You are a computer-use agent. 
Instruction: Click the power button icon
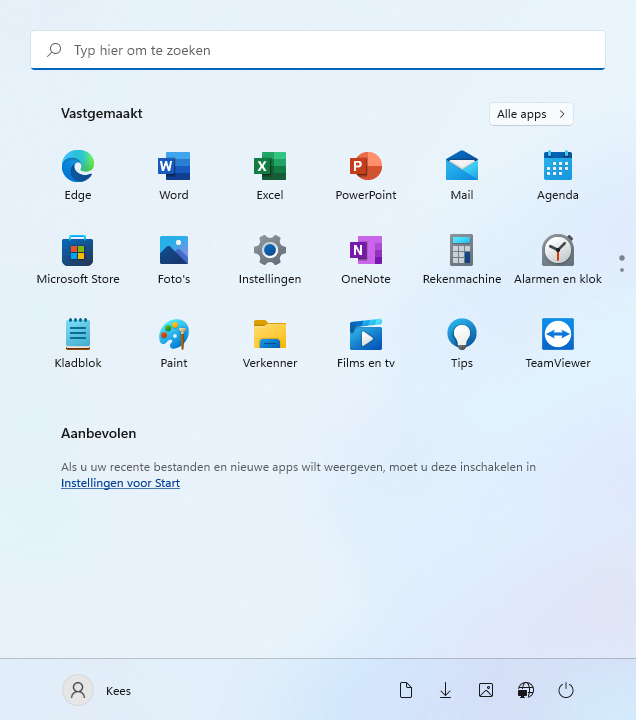pyautogui.click(x=566, y=690)
